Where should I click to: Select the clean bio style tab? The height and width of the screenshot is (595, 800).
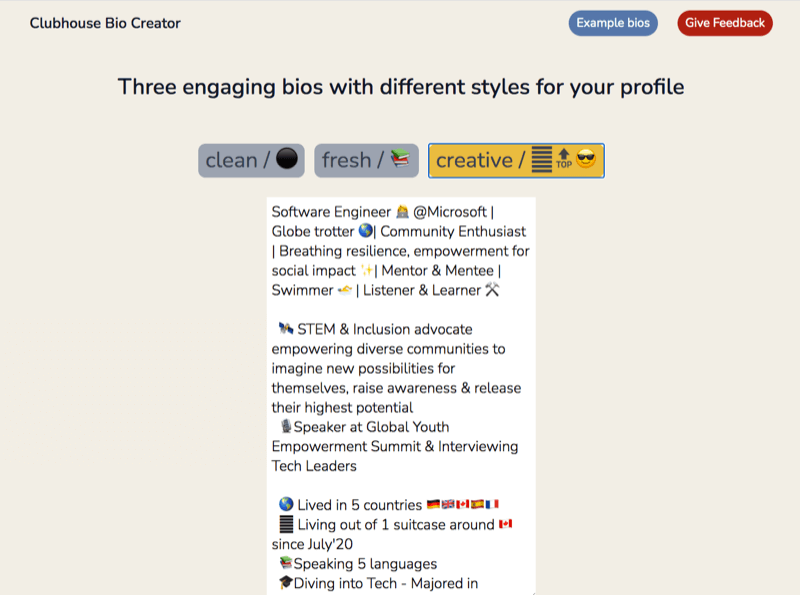251,161
